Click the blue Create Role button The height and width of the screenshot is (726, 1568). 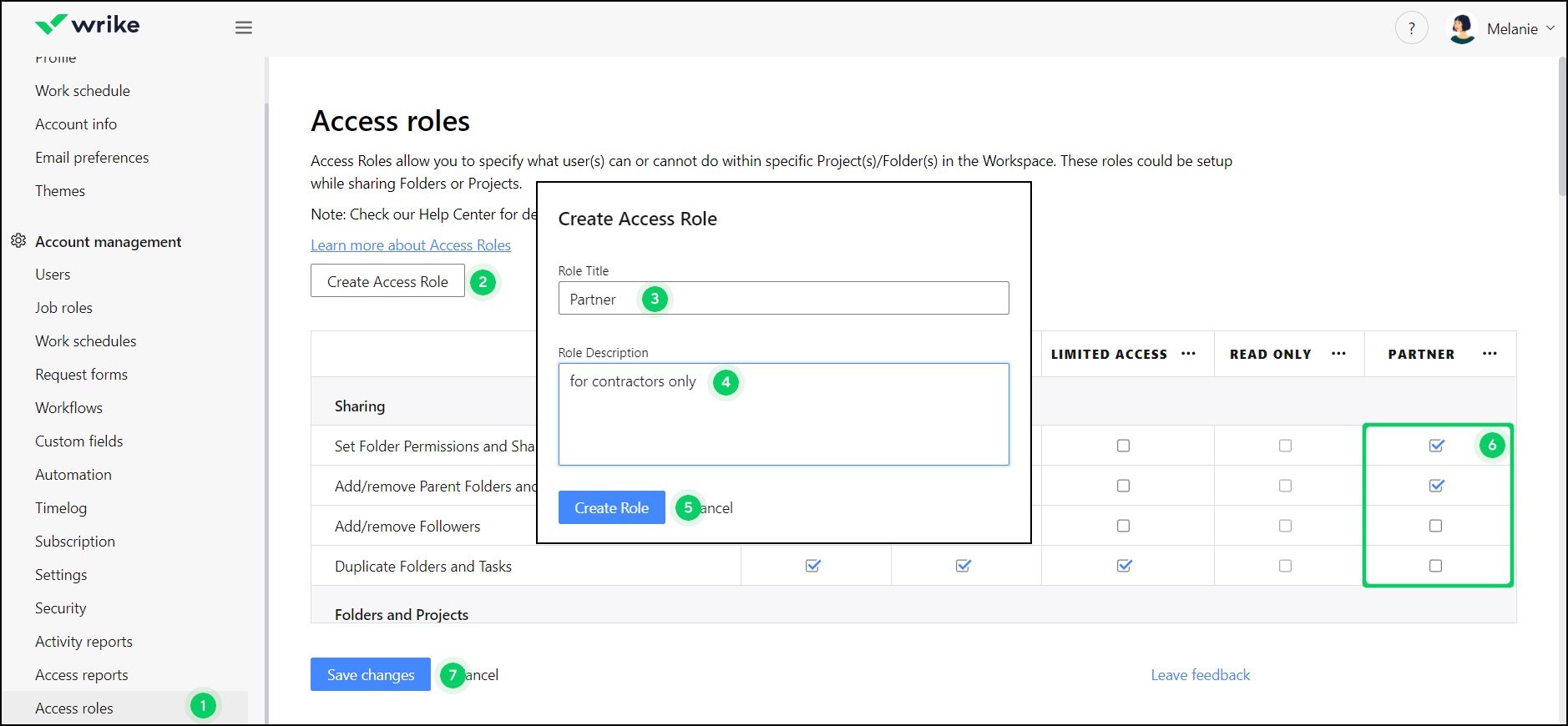(611, 507)
